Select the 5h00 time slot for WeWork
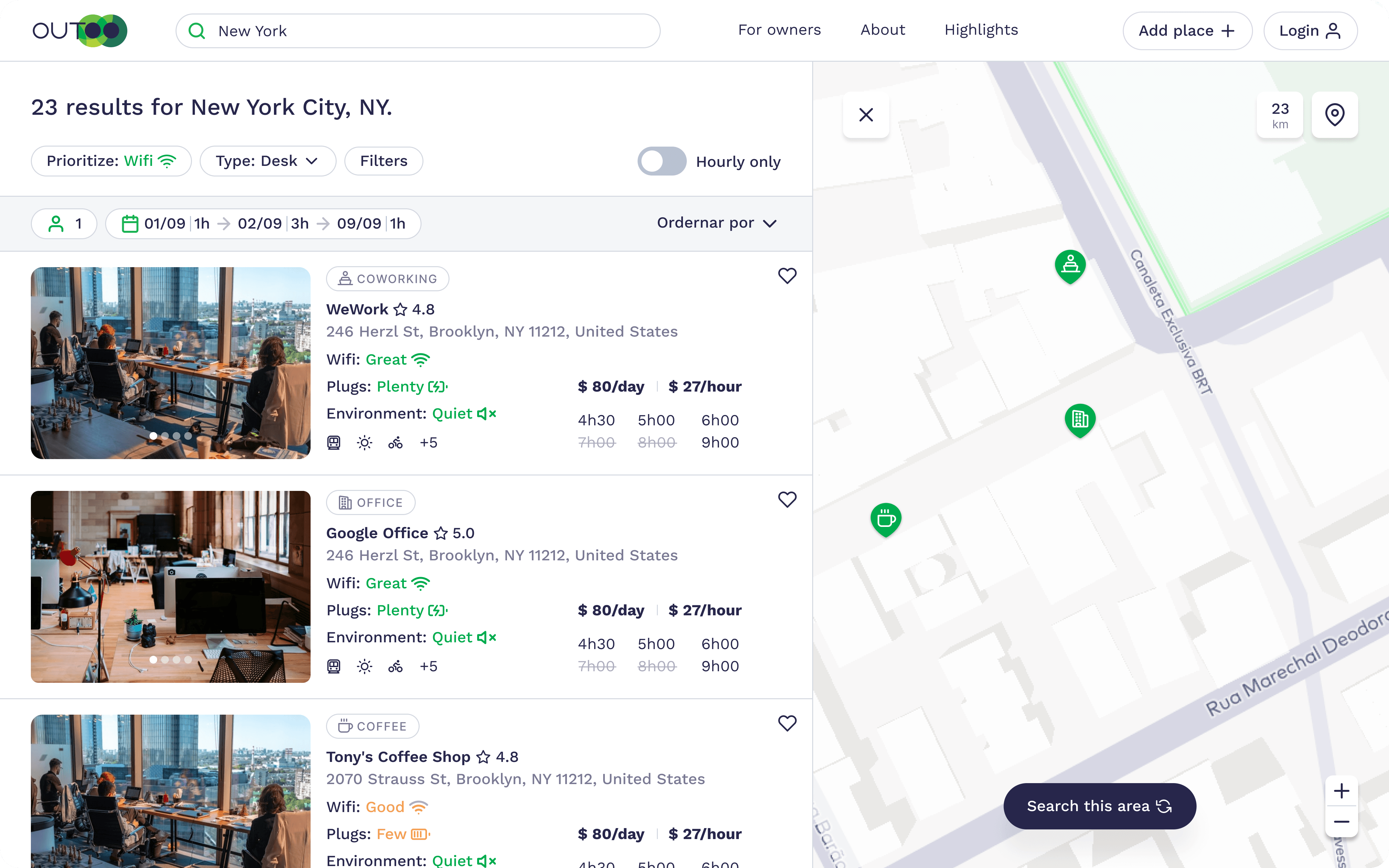The width and height of the screenshot is (1389, 868). coord(657,420)
